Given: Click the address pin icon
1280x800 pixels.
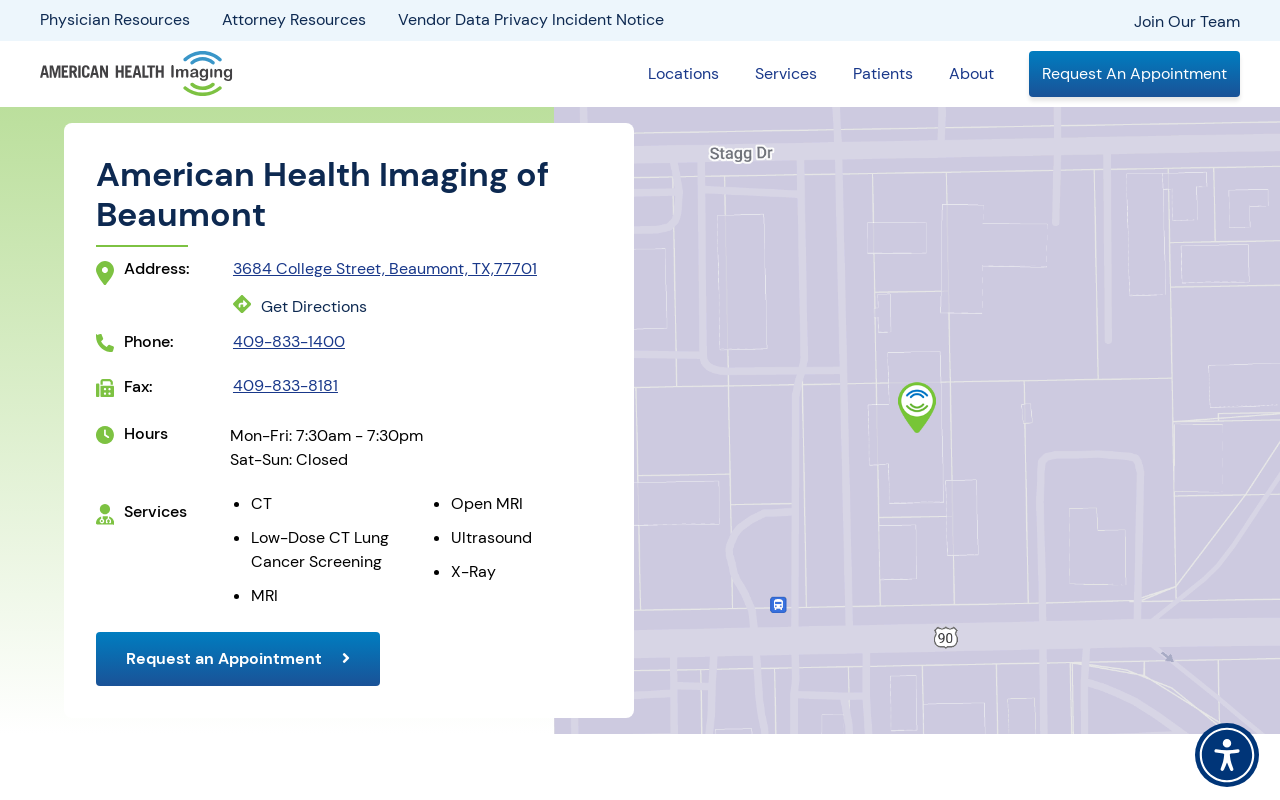Looking at the screenshot, I should (105, 273).
